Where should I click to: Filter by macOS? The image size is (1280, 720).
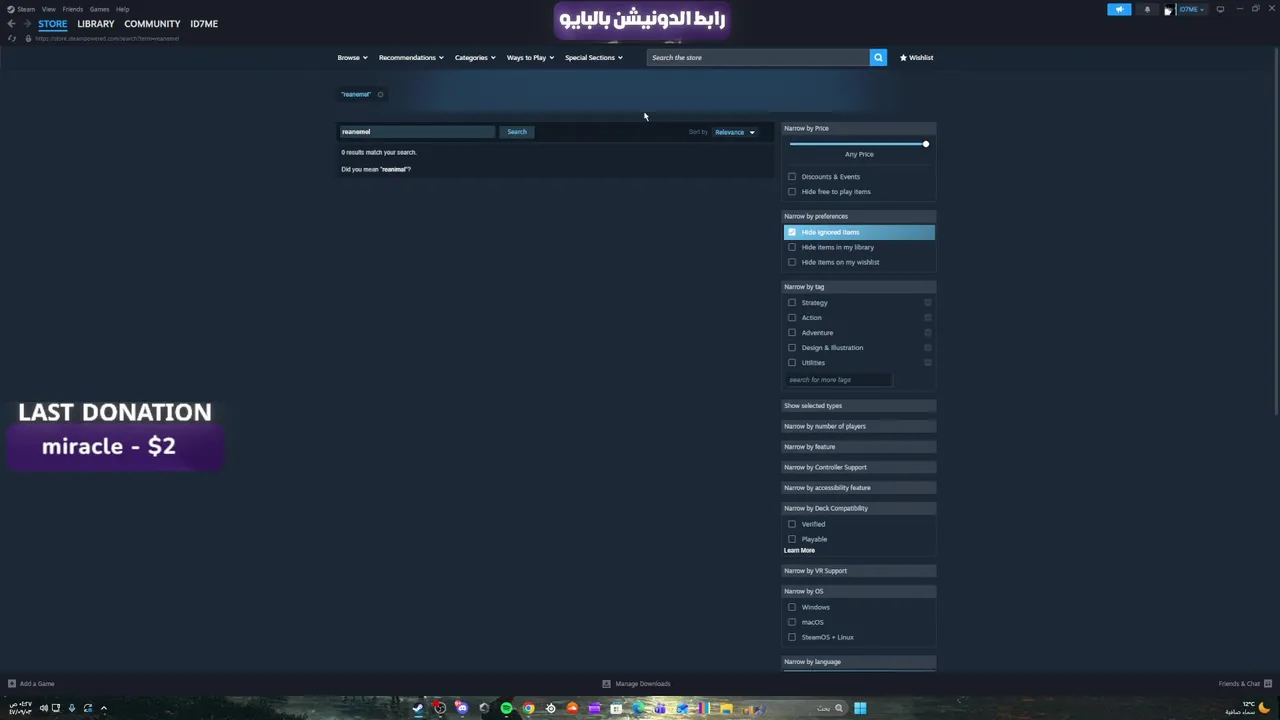pos(792,622)
